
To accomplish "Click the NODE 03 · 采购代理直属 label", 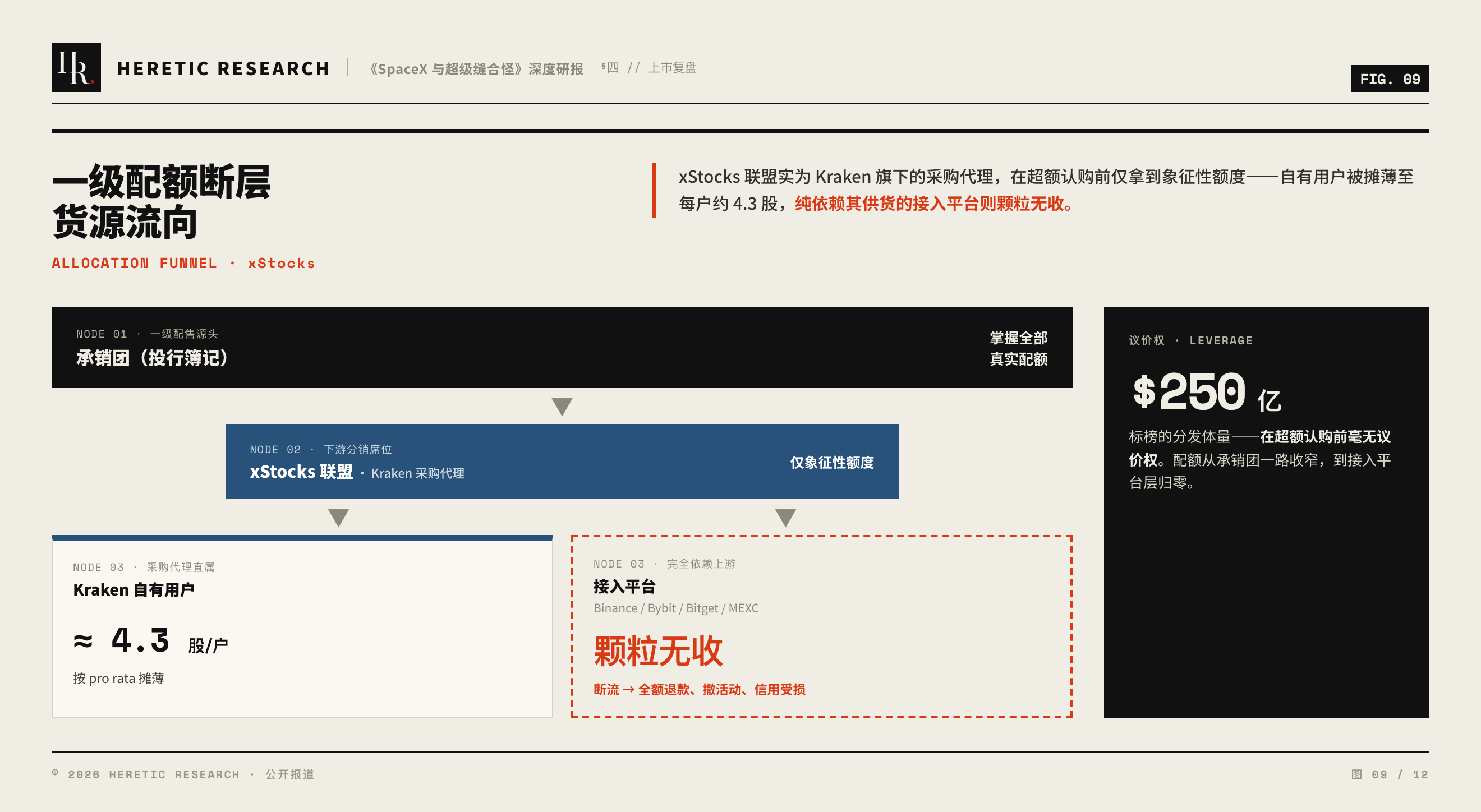I will point(144,567).
